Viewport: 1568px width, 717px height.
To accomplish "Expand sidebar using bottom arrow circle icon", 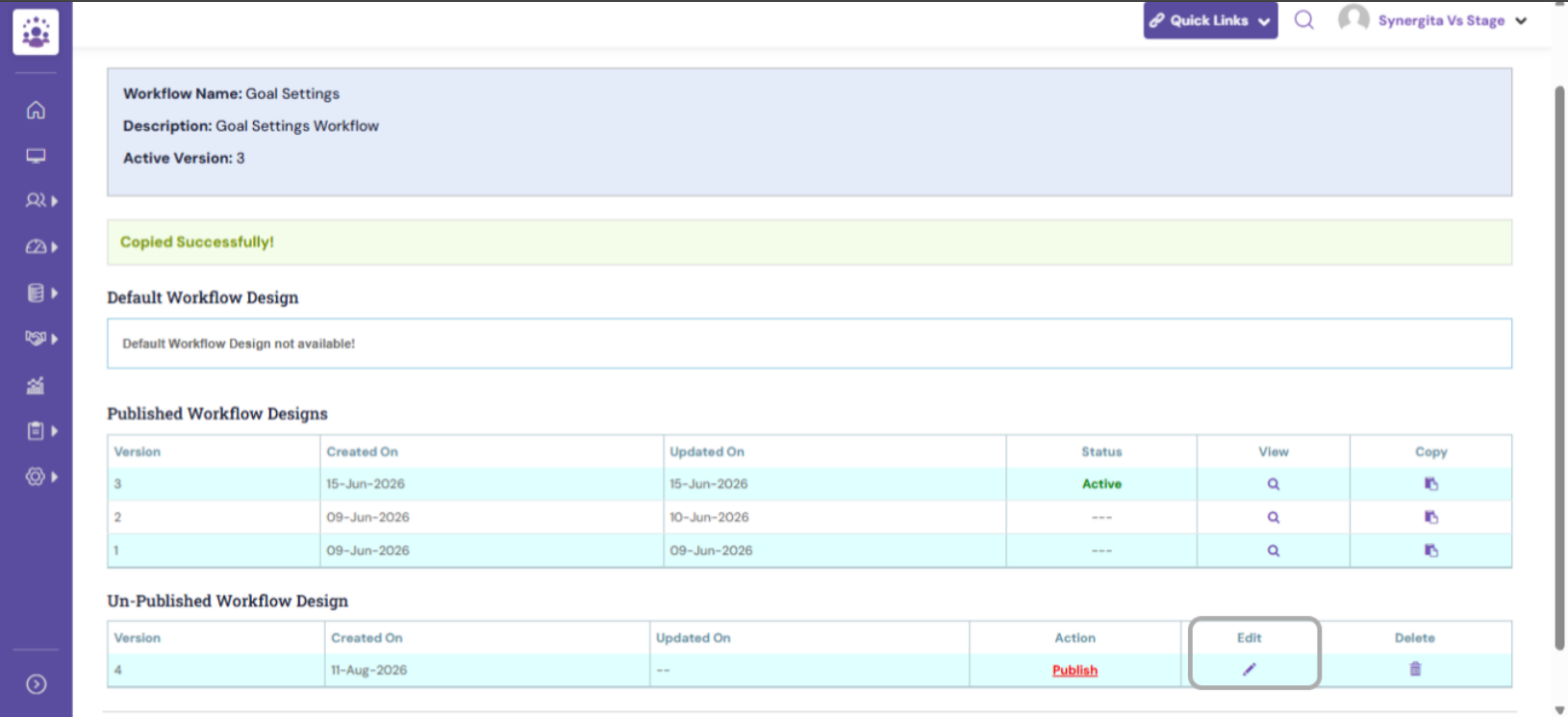I will [x=36, y=684].
